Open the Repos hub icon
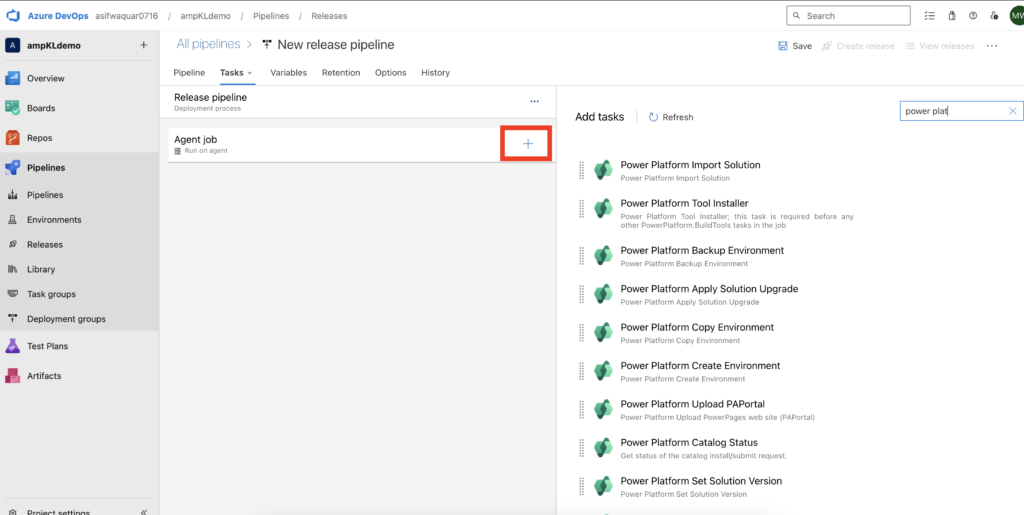The height and width of the screenshot is (515, 1024). [x=12, y=138]
